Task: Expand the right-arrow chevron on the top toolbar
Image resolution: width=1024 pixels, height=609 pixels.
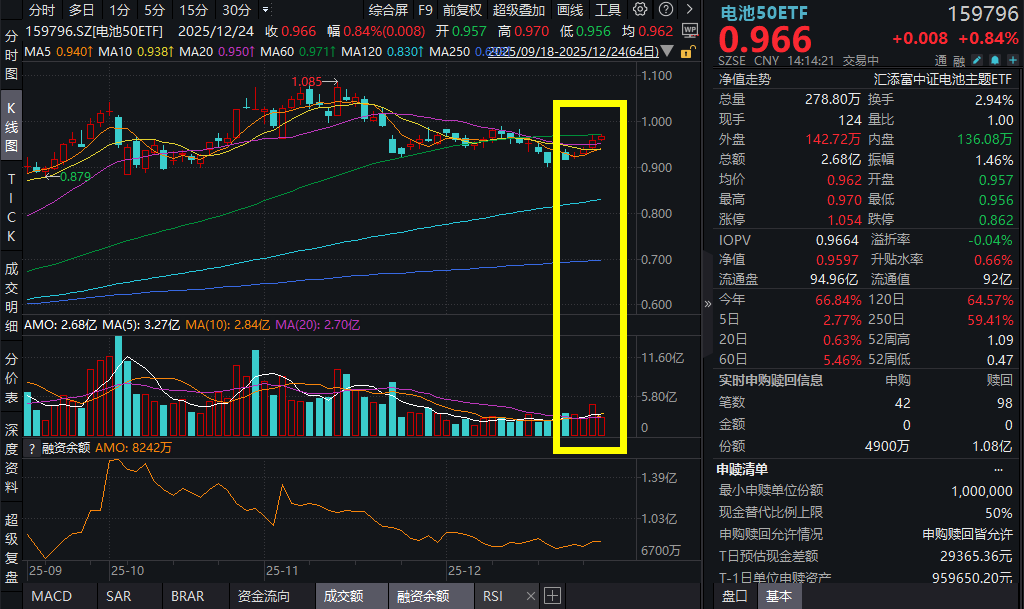Action: click(689, 9)
